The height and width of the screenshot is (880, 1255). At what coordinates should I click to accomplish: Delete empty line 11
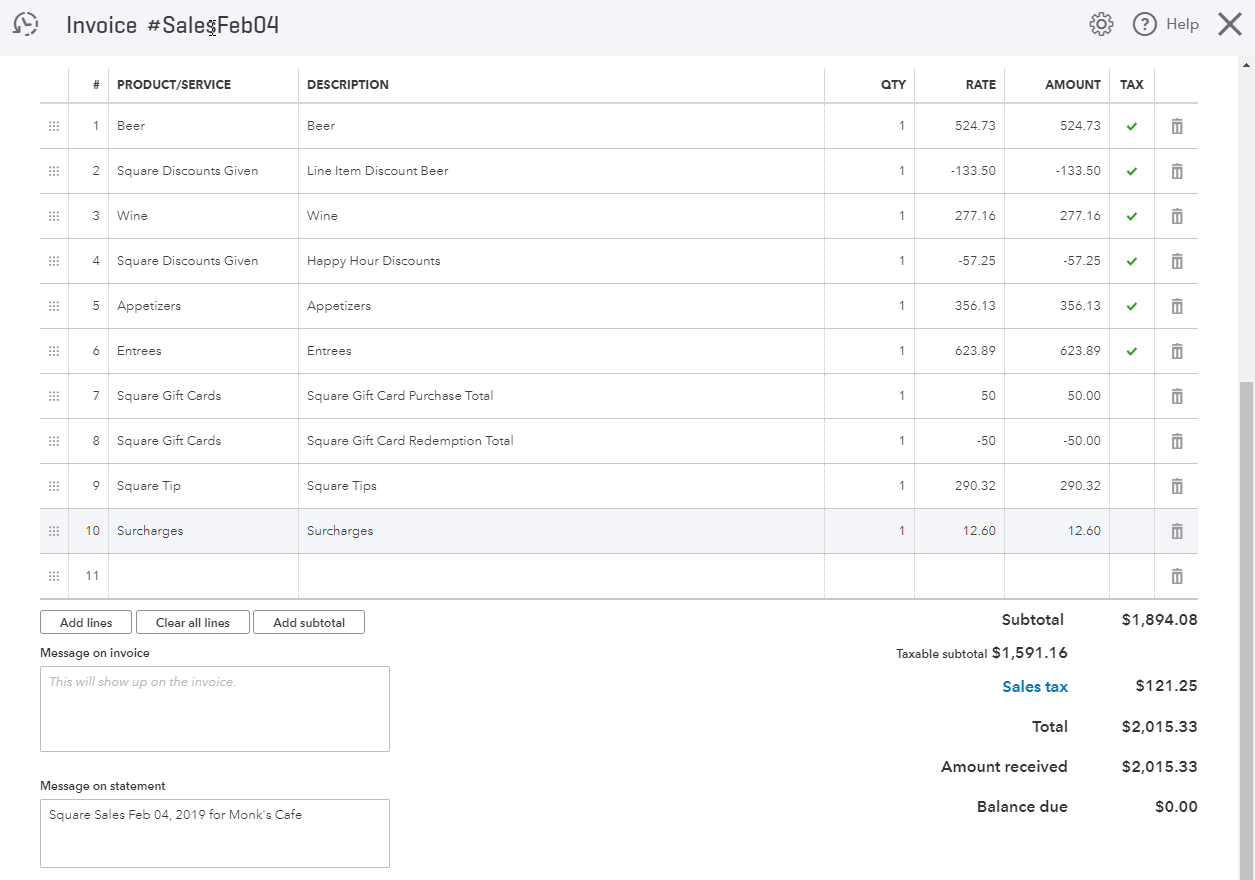click(1177, 576)
